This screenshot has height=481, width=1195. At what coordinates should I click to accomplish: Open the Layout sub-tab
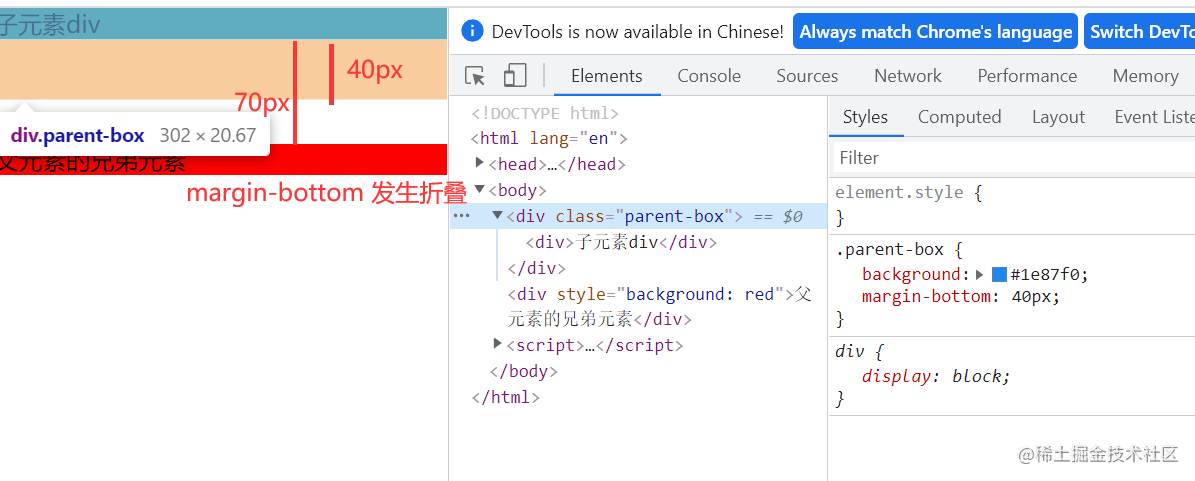[1058, 117]
